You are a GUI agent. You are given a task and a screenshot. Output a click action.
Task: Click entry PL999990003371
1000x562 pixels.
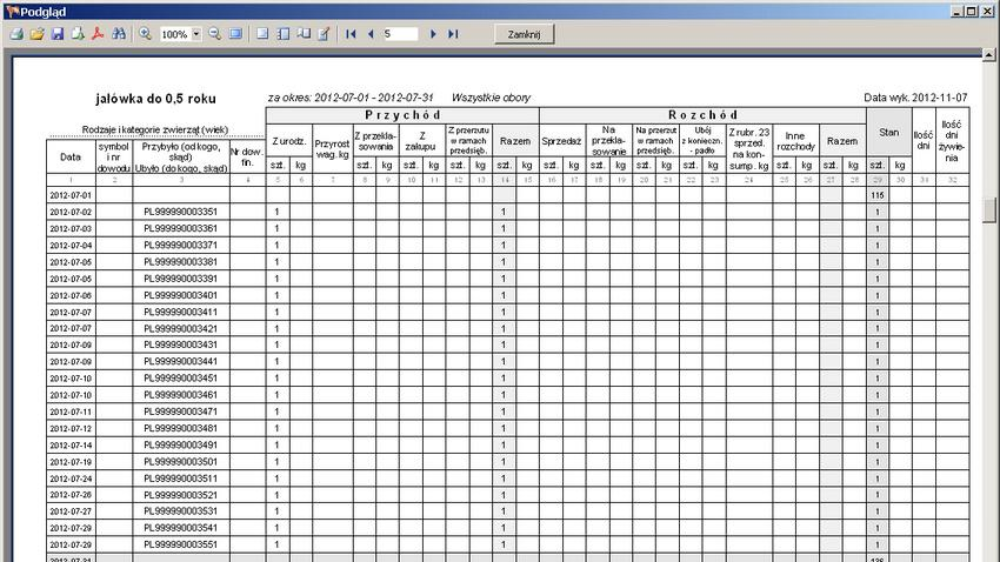tap(181, 245)
